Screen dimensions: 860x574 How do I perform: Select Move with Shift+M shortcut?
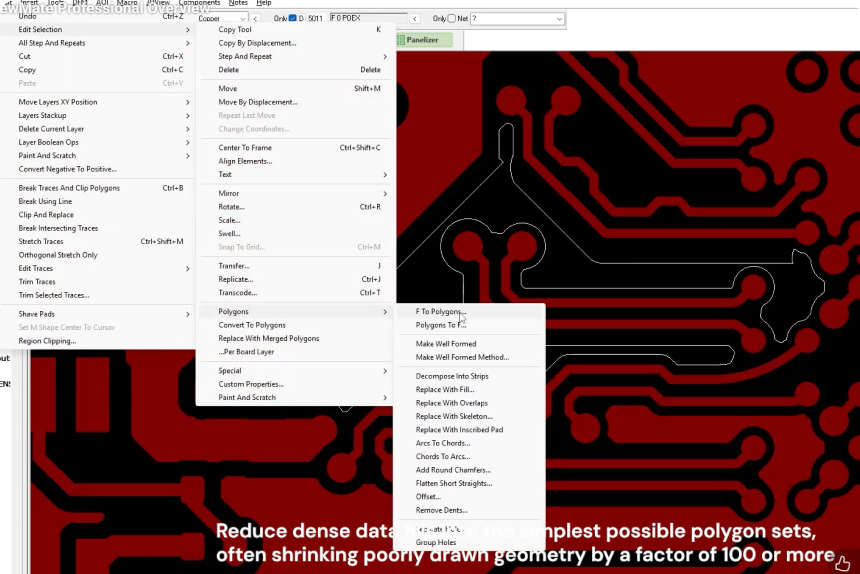point(295,89)
